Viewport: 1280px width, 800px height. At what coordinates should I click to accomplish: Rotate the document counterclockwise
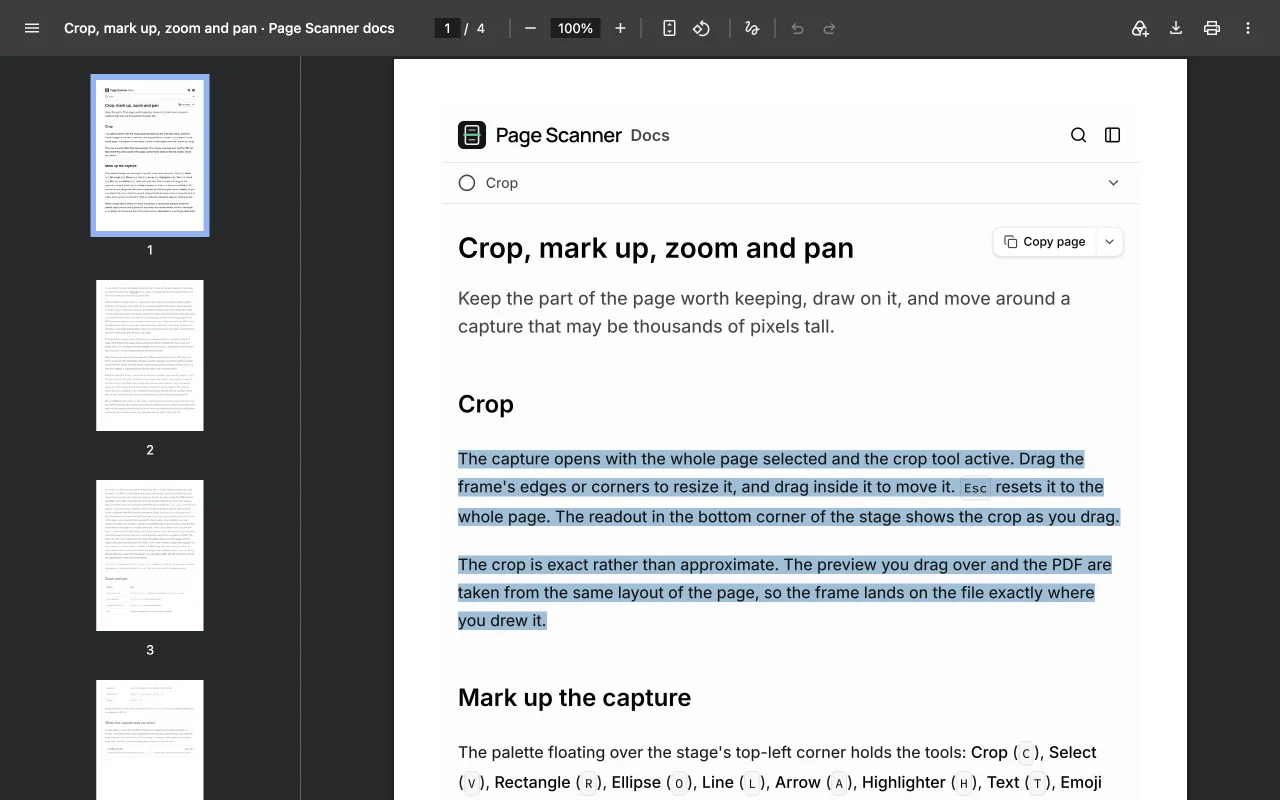[x=702, y=28]
